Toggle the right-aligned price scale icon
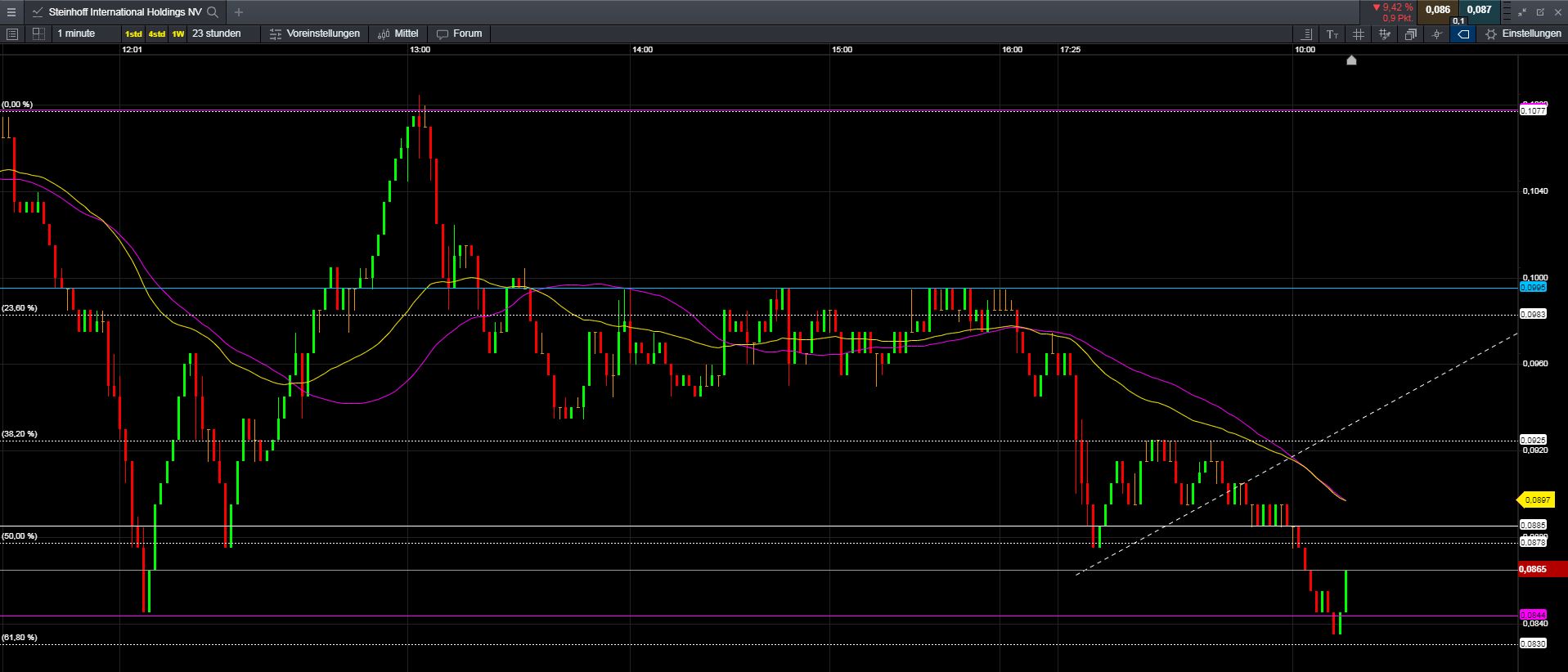 pyautogui.click(x=1306, y=34)
